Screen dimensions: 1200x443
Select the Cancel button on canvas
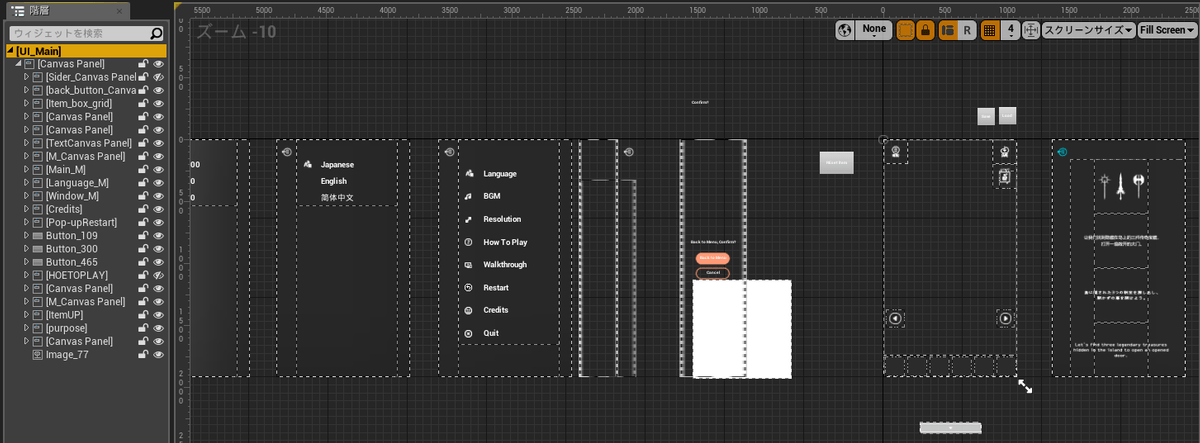[713, 273]
